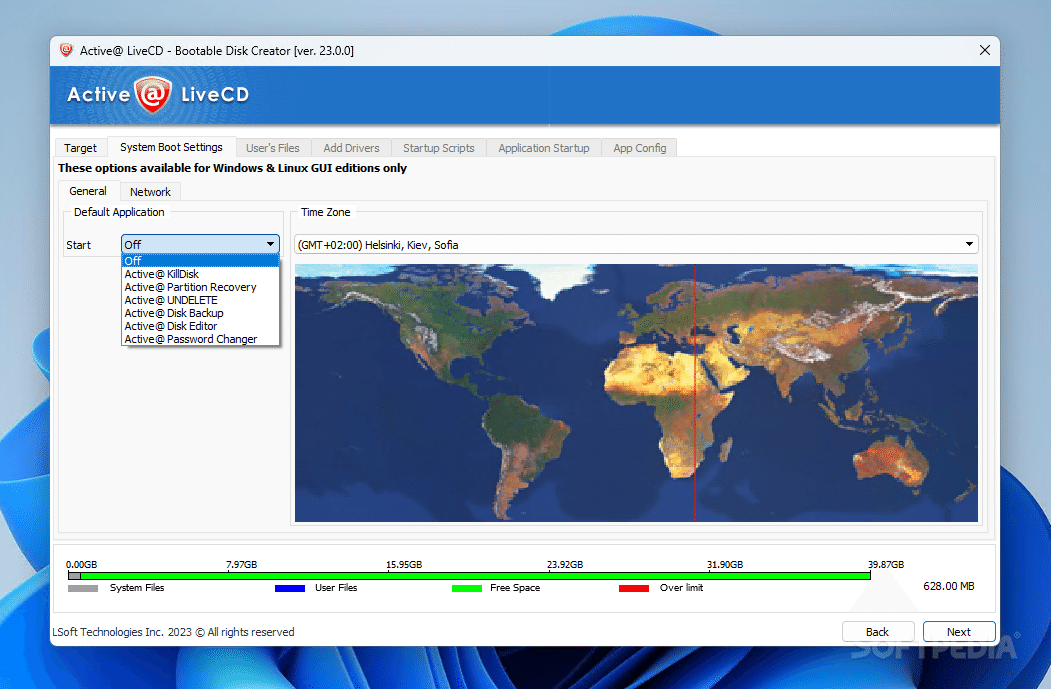Select Active@ UNDELETE from dropdown
The height and width of the screenshot is (689, 1051).
200,300
